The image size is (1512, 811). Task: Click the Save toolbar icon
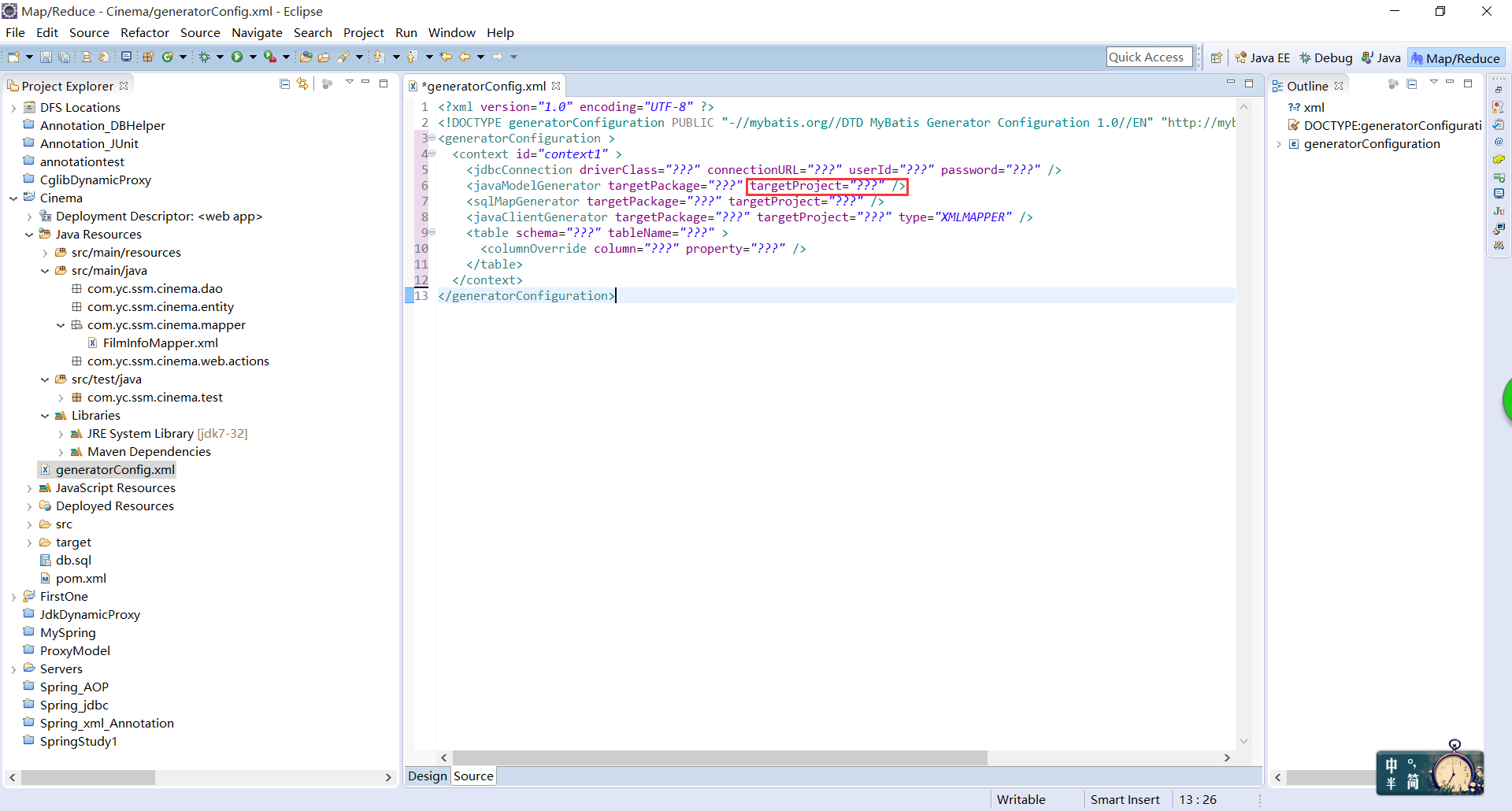46,57
